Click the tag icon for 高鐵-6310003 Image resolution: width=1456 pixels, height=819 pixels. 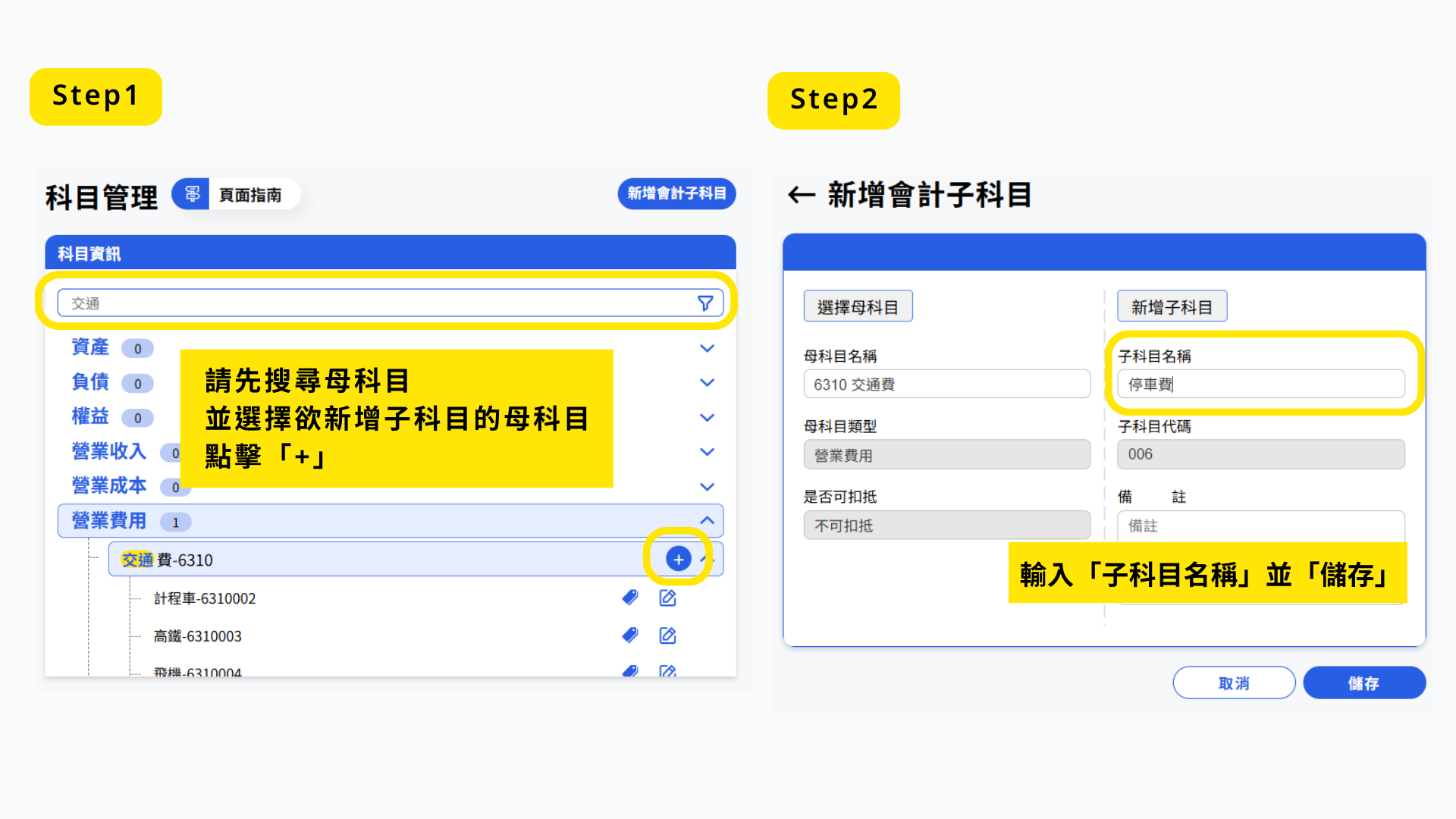(x=630, y=635)
